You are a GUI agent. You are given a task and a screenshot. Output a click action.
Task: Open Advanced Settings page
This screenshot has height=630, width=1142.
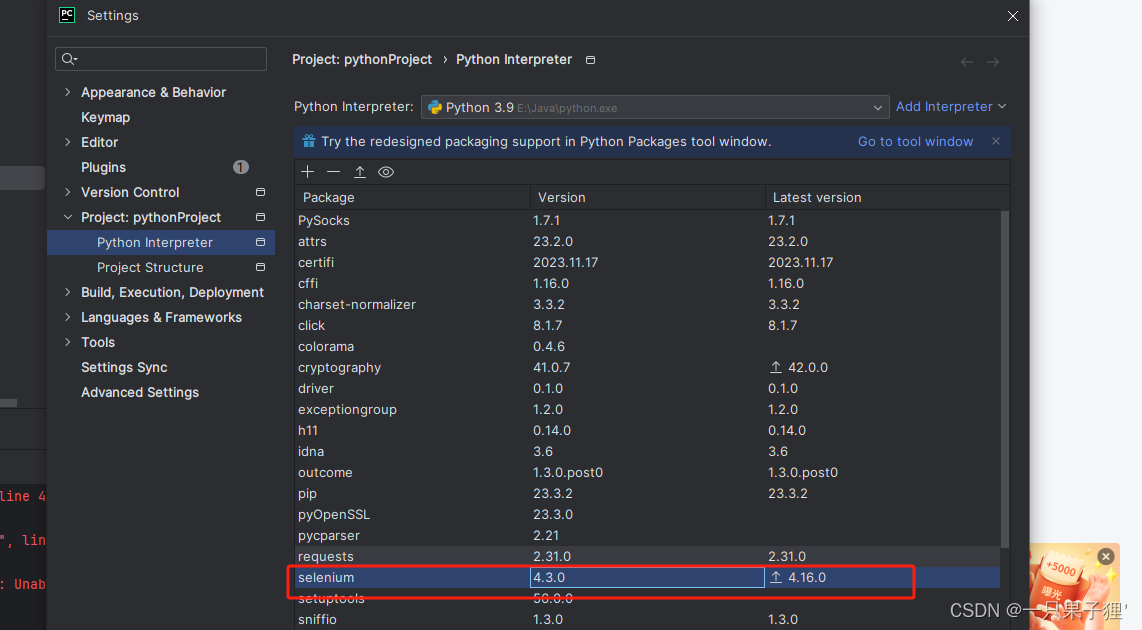pos(140,393)
